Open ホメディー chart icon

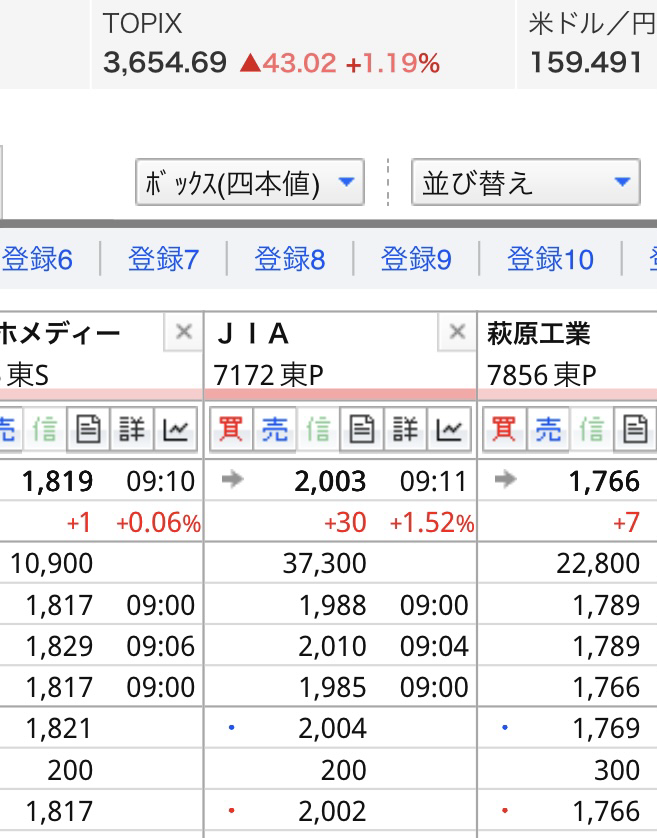[176, 429]
